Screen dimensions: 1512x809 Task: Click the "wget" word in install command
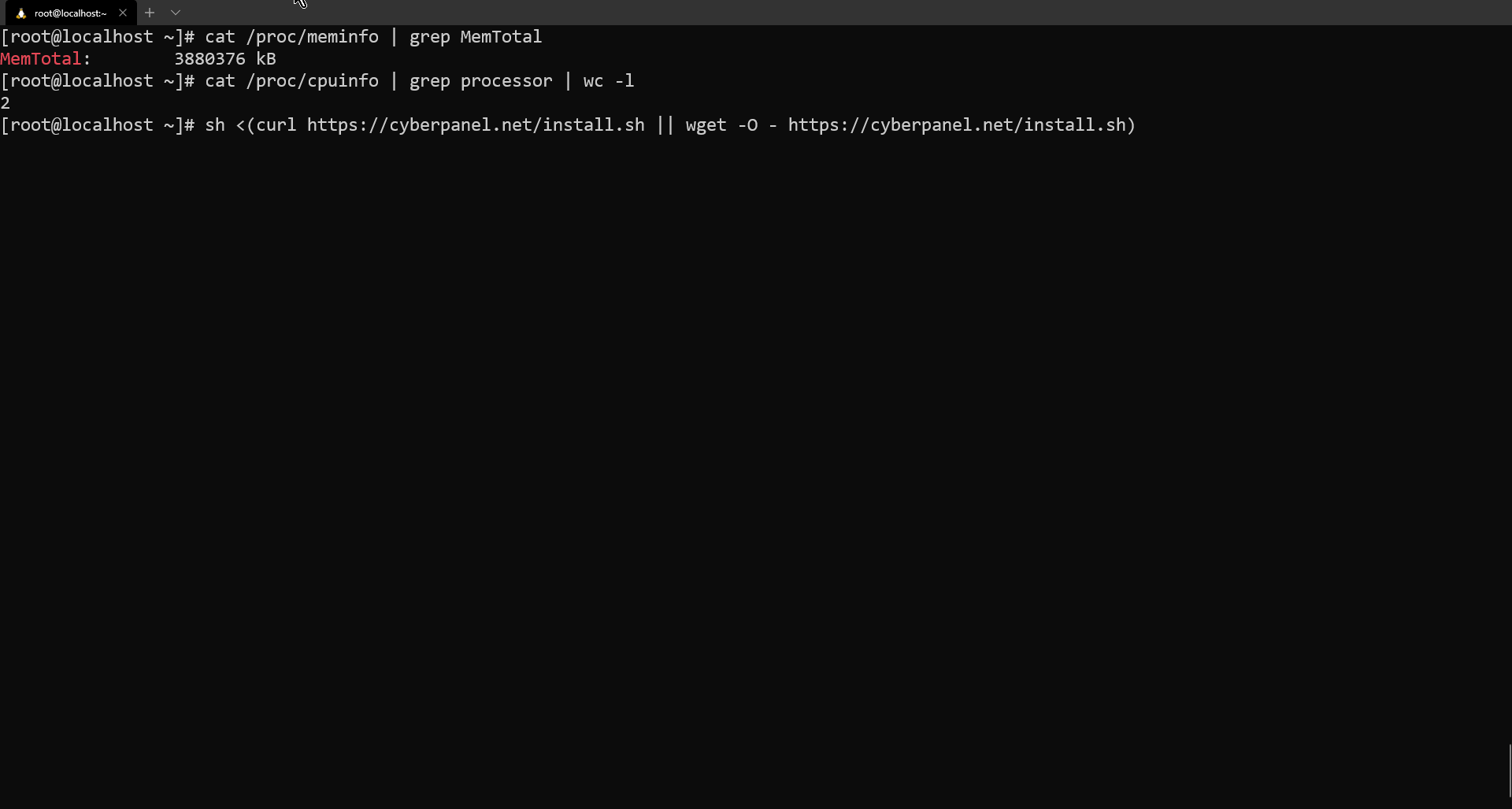coord(706,125)
